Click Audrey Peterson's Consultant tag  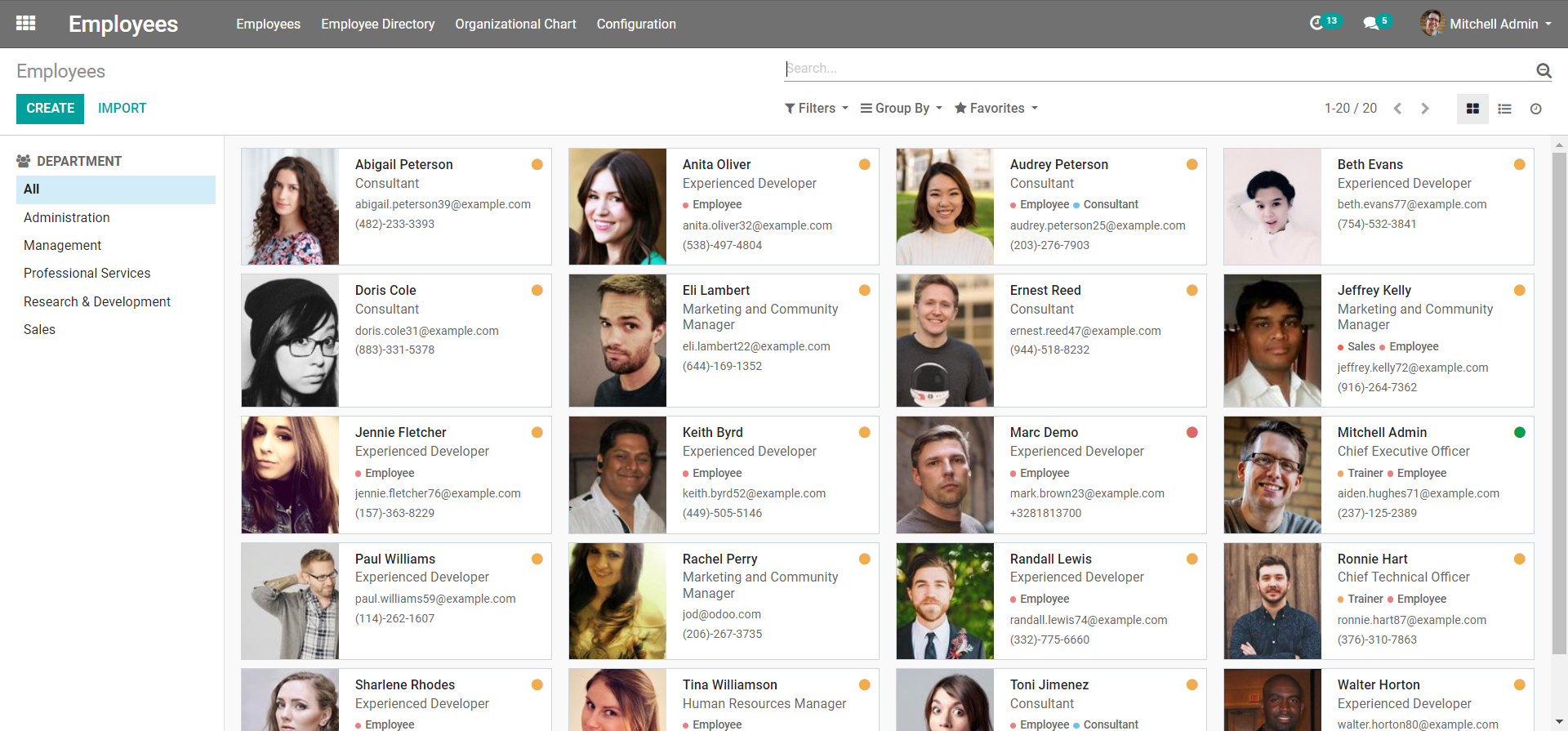point(1106,204)
